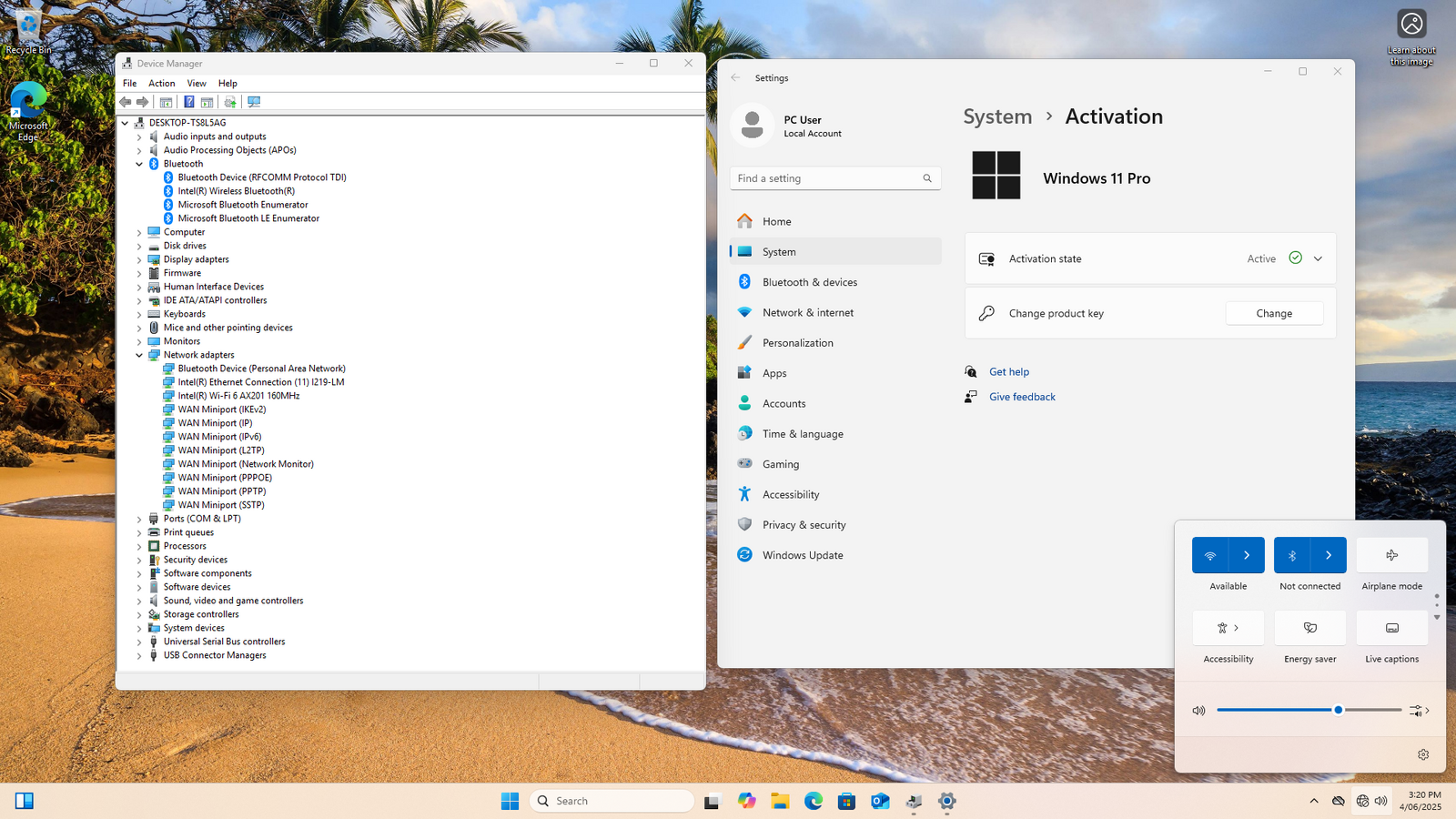Viewport: 1456px width, 819px height.
Task: Click the Back arrow in Device Manager toolbar
Action: [126, 102]
